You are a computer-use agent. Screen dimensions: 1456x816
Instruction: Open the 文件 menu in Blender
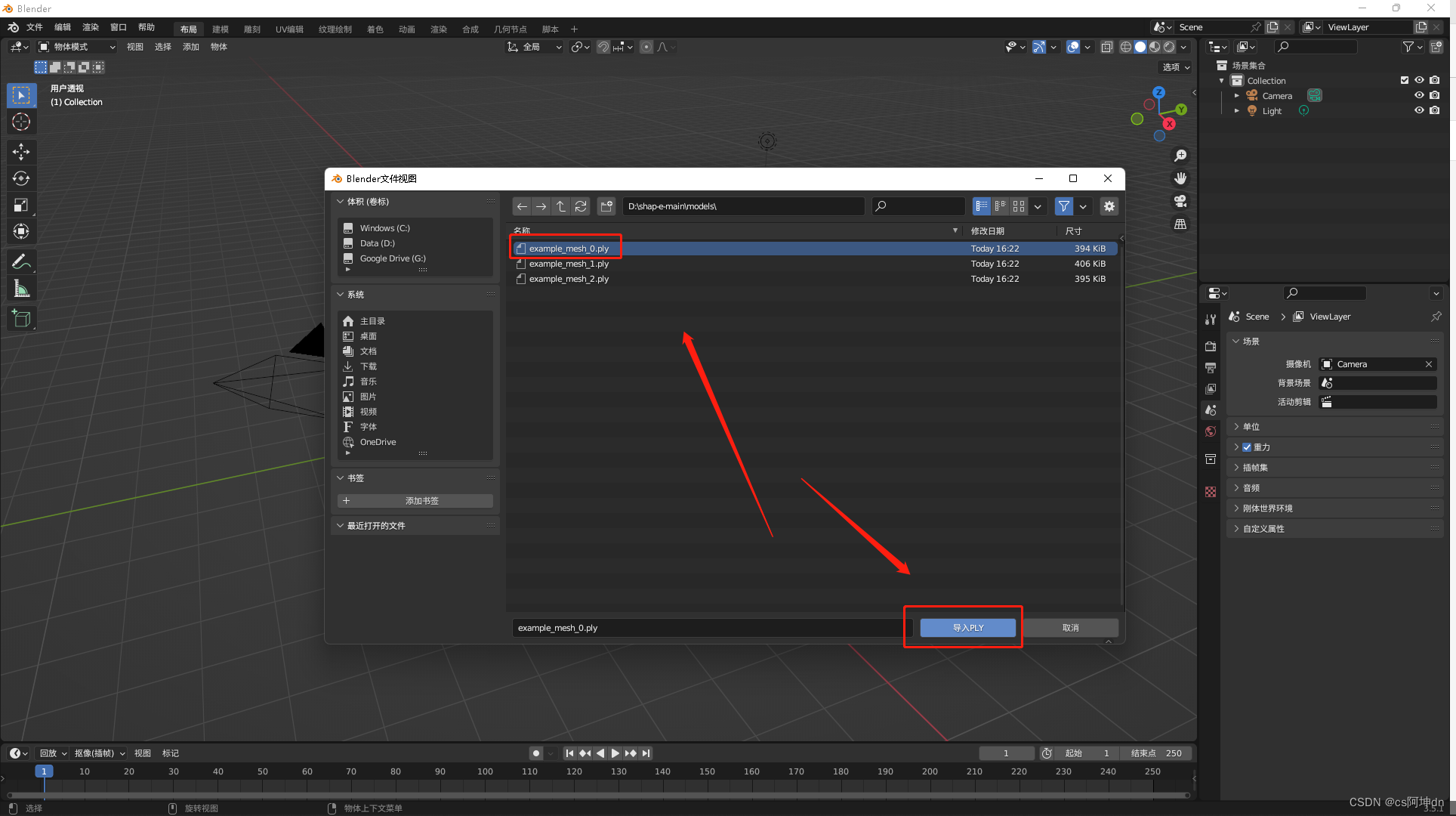(x=35, y=27)
